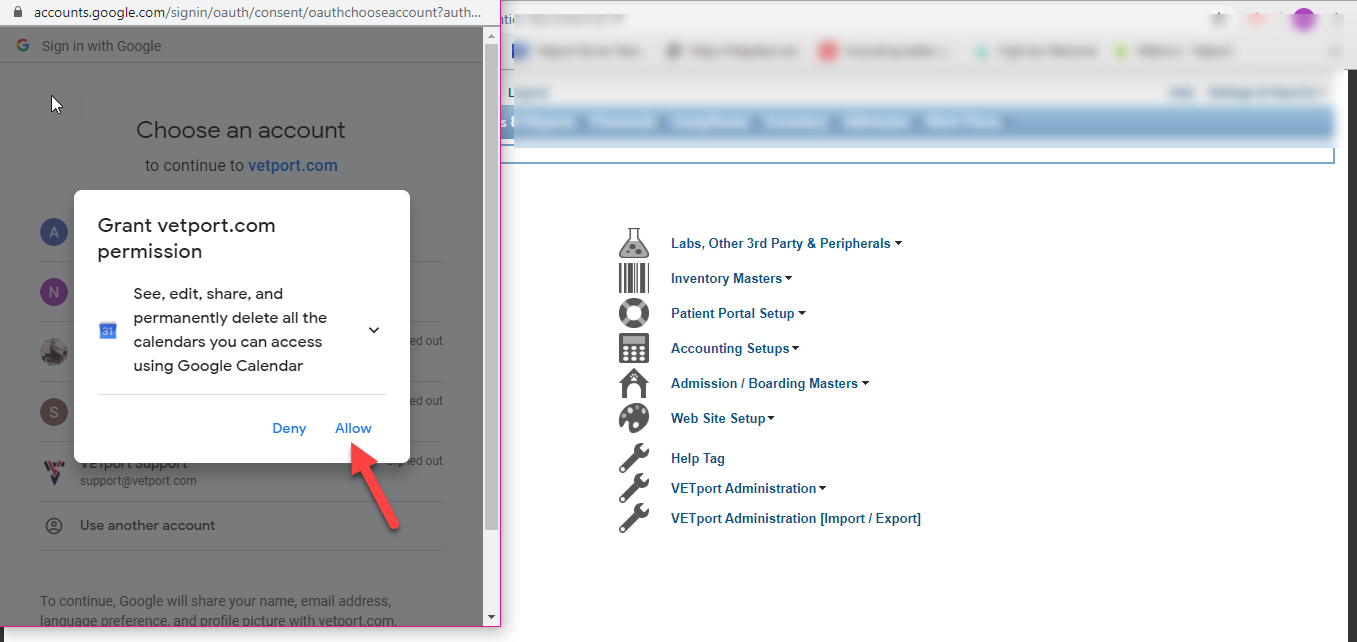Open the Labs, Other 3rd Party & Peripherals menu
This screenshot has height=642, width=1357.
781,243
